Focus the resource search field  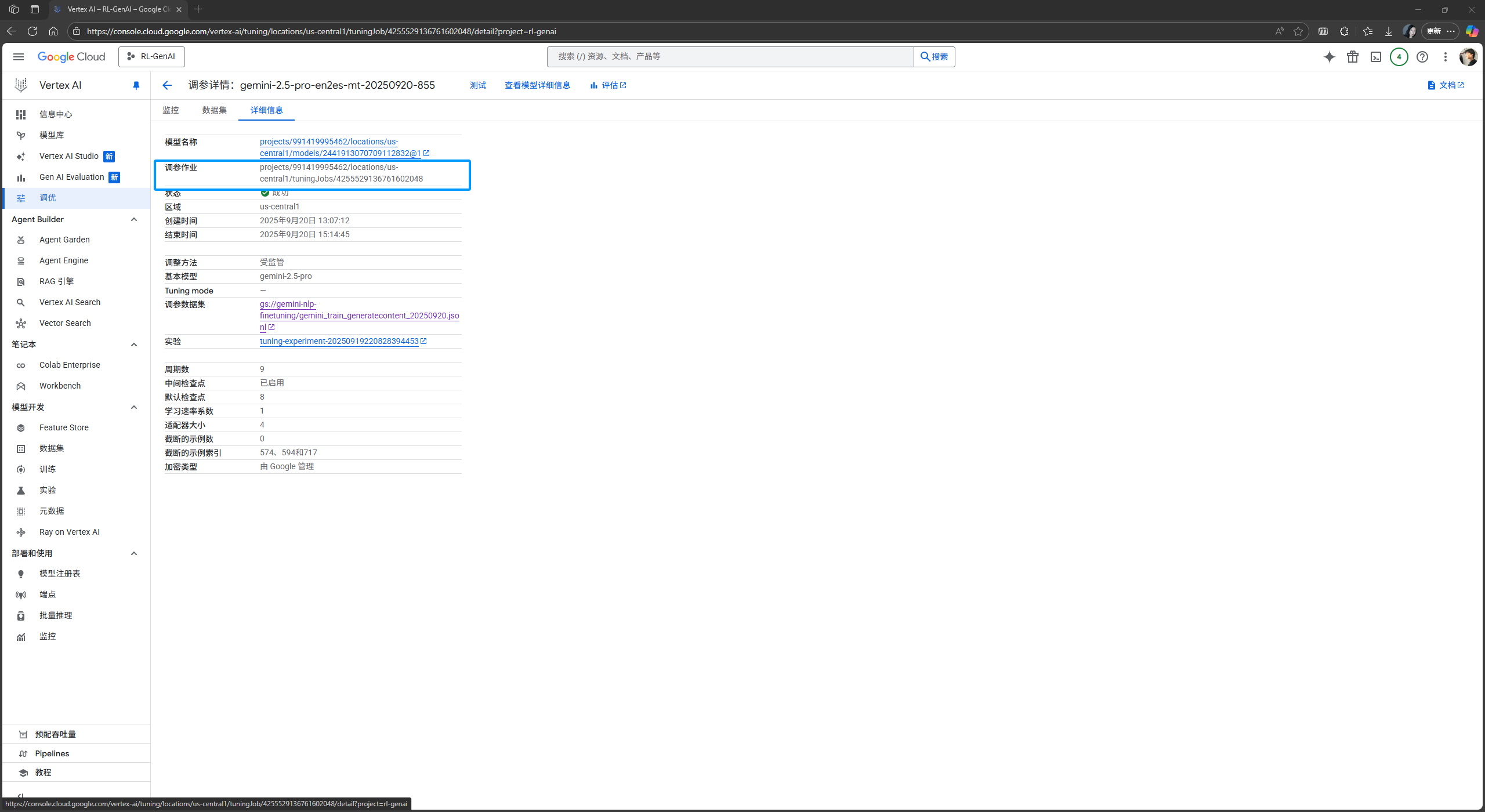730,57
